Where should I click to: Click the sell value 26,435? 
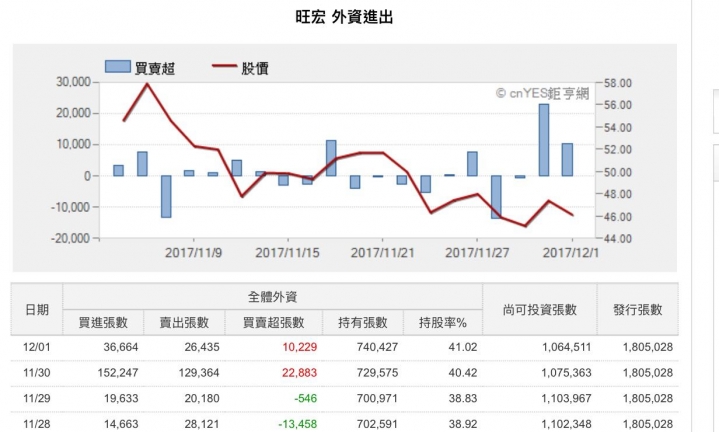pyautogui.click(x=202, y=347)
